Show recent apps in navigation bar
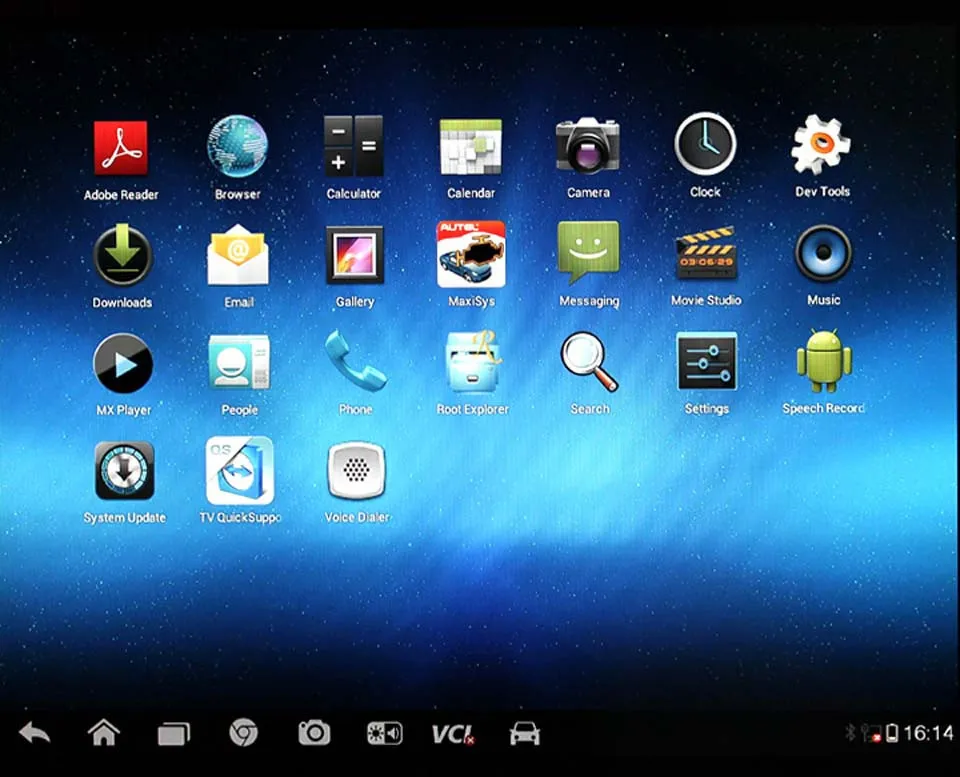 174,734
